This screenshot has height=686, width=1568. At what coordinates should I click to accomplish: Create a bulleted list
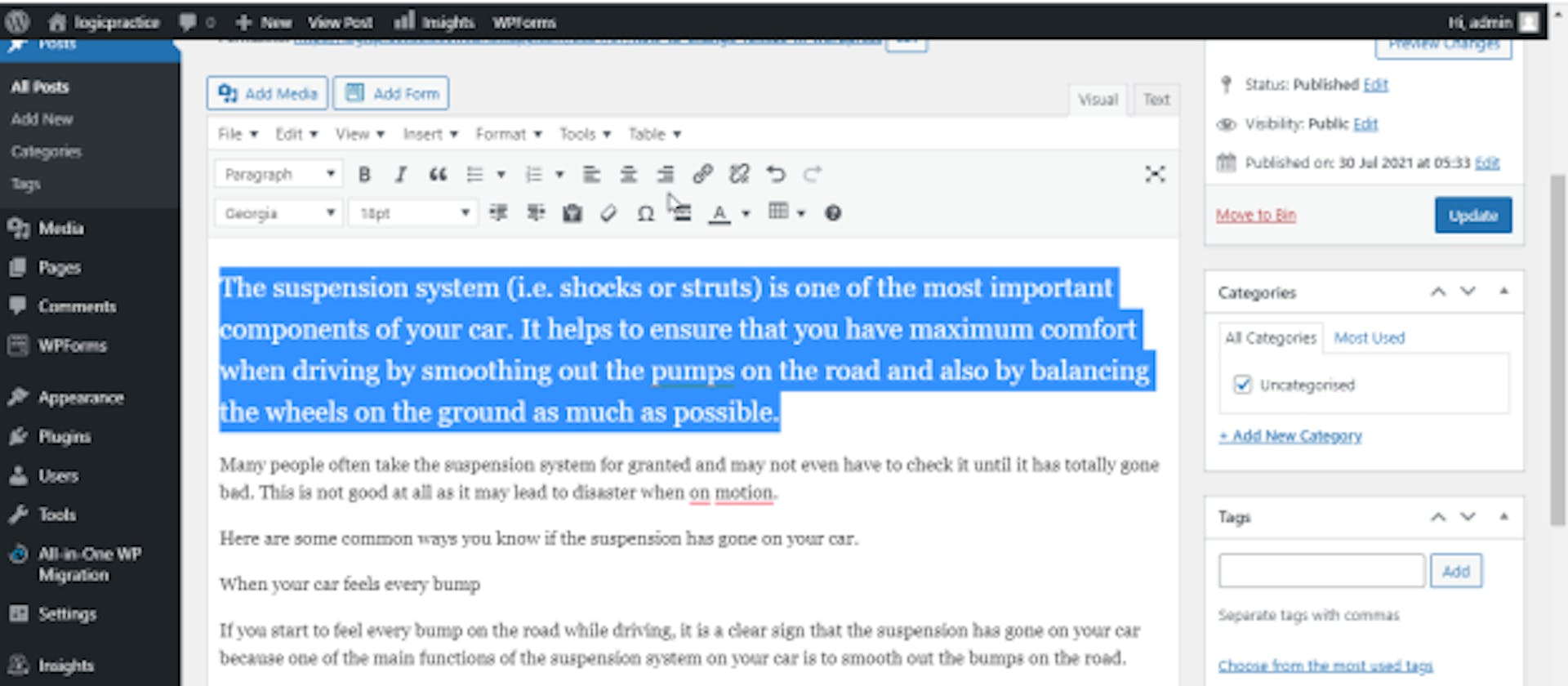474,174
